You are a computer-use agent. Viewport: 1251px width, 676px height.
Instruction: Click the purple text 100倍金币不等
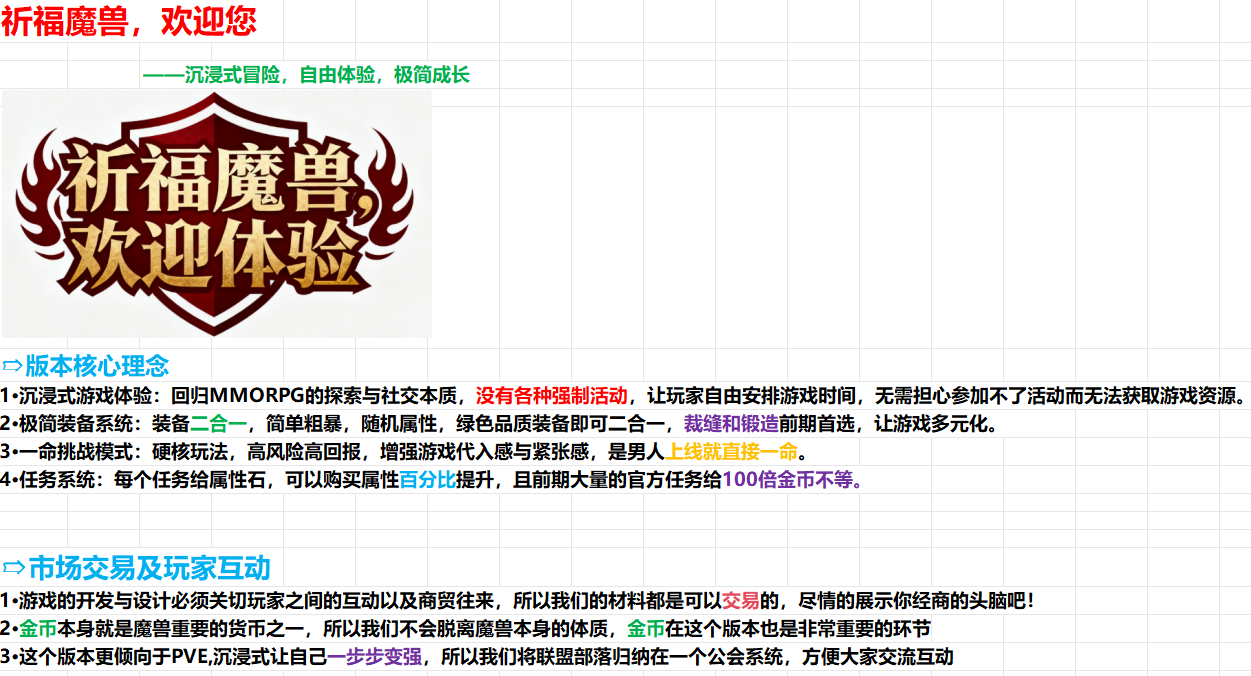(x=791, y=480)
